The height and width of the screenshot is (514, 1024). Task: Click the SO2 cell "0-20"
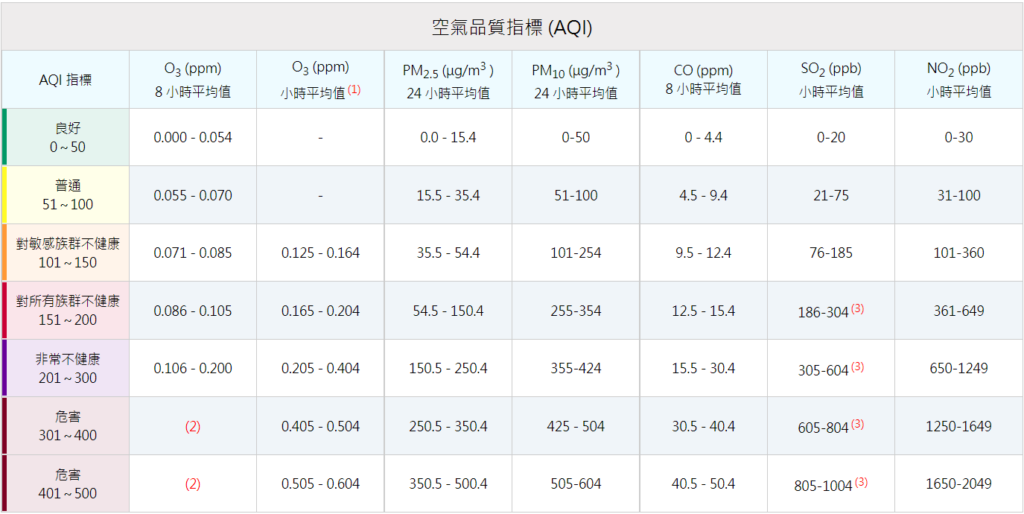coord(831,138)
